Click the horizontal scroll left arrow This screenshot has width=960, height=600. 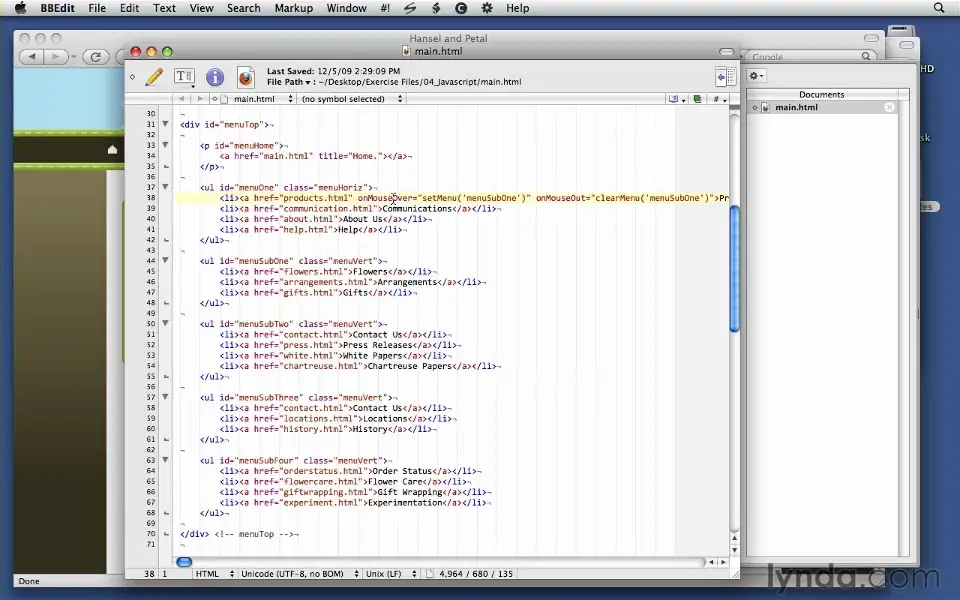coord(711,561)
